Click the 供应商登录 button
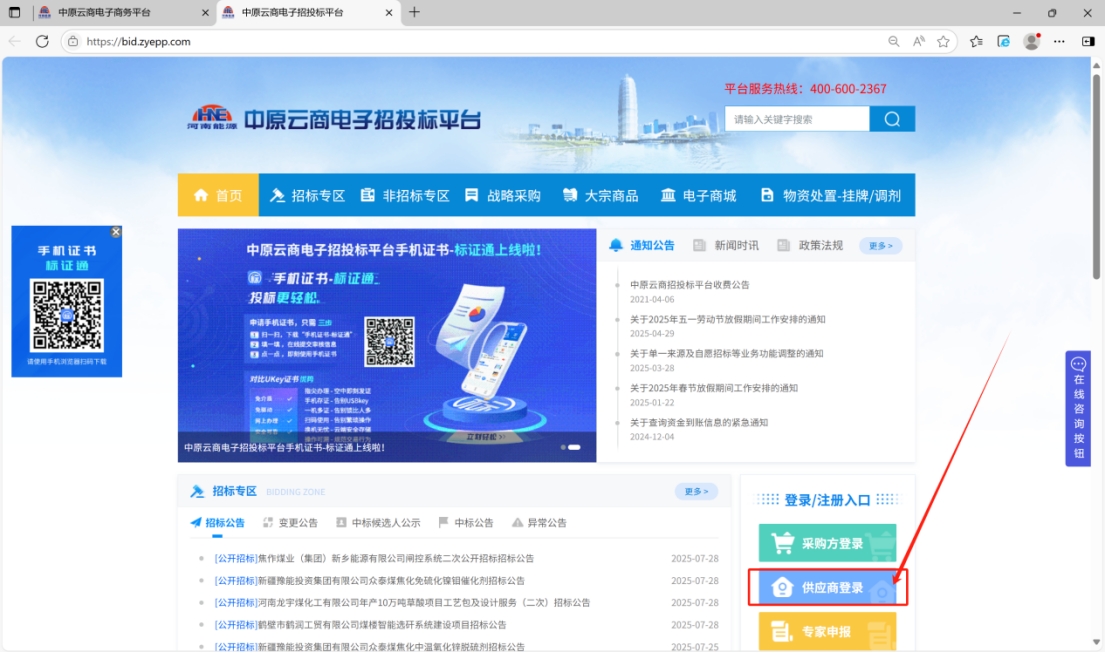Image resolution: width=1105 pixels, height=653 pixels. pos(827,587)
